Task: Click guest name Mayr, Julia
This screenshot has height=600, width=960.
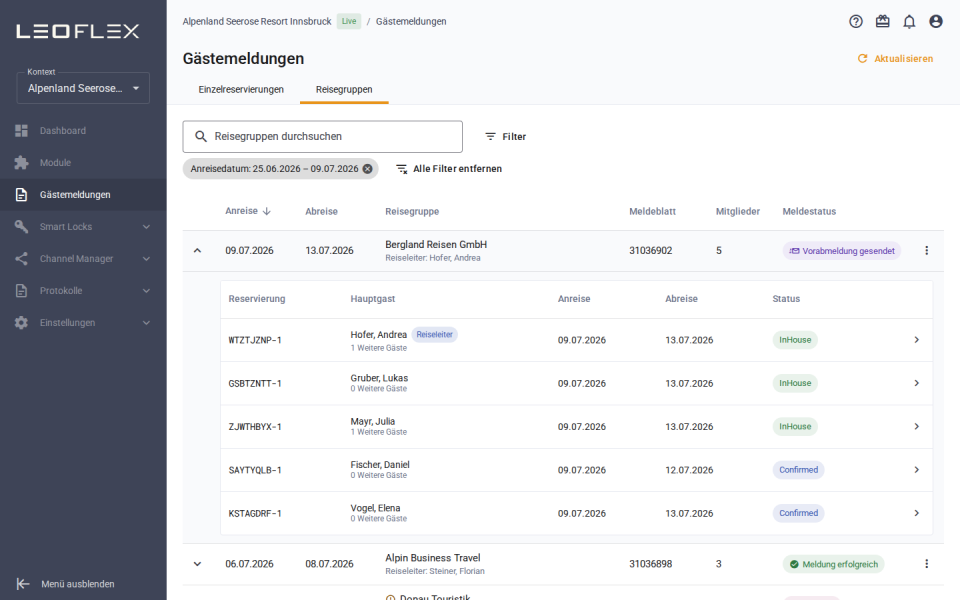Action: (x=373, y=421)
